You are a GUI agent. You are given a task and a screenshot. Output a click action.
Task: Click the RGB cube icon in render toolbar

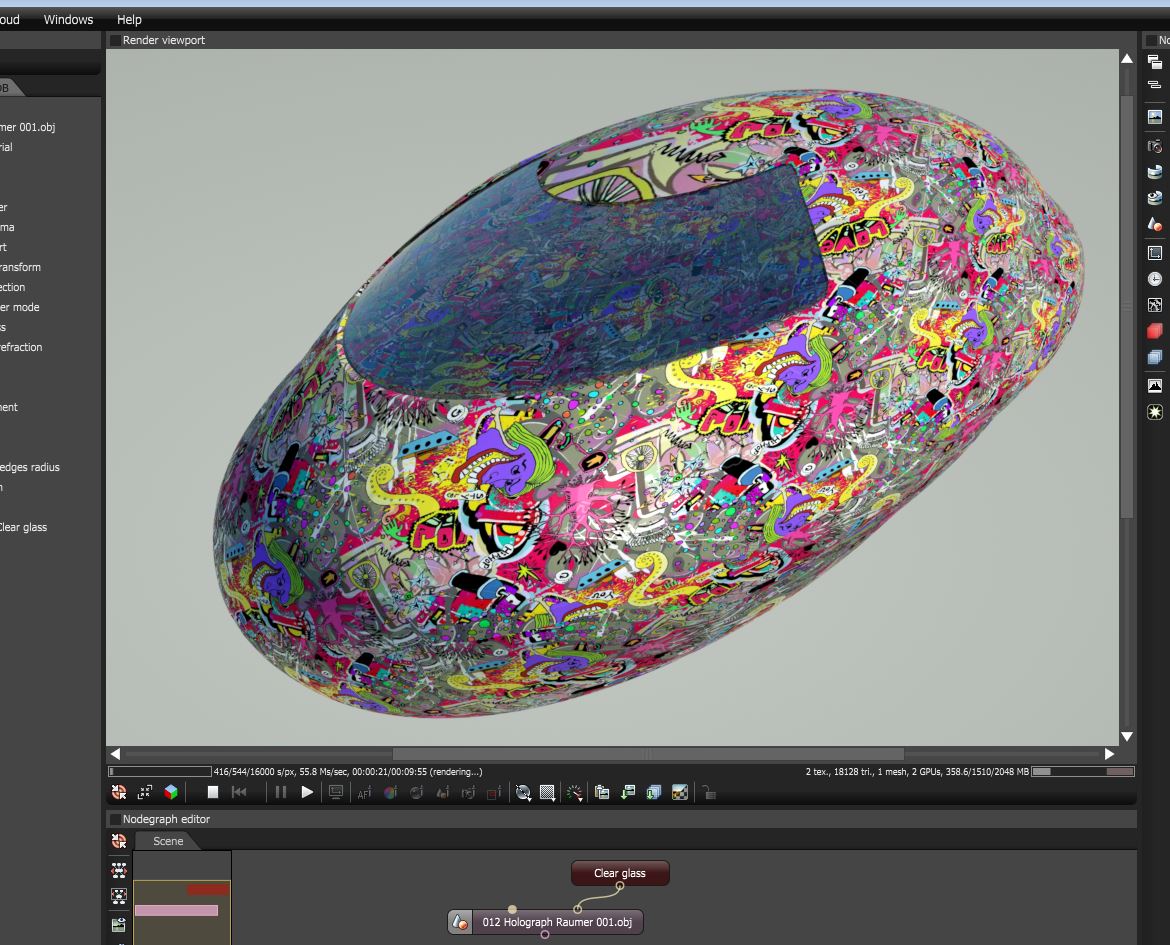[x=171, y=792]
